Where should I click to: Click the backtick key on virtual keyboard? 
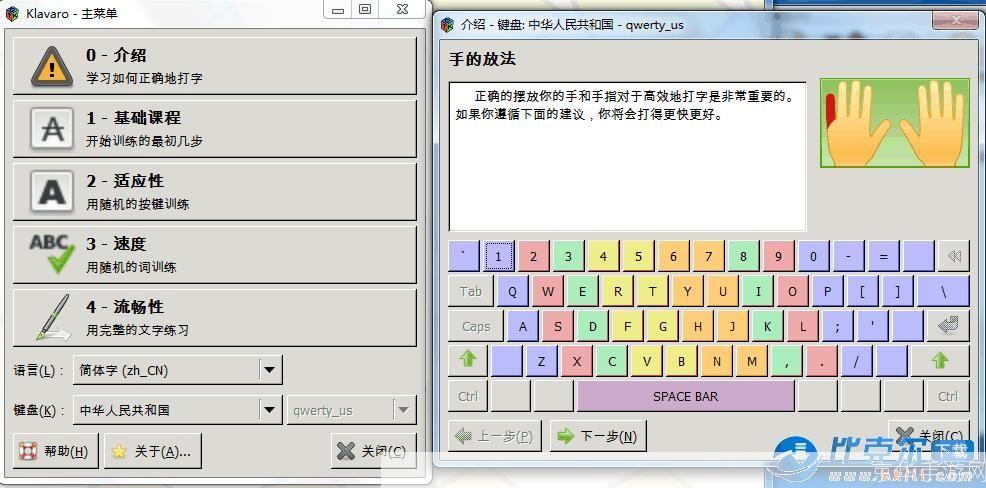click(464, 257)
